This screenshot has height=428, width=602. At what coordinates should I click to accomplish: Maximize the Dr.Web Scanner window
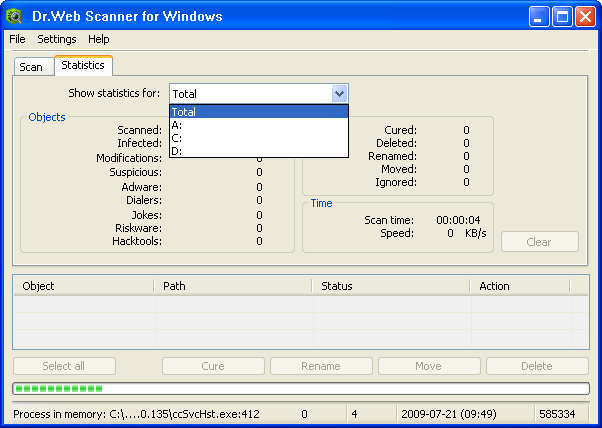[562, 17]
